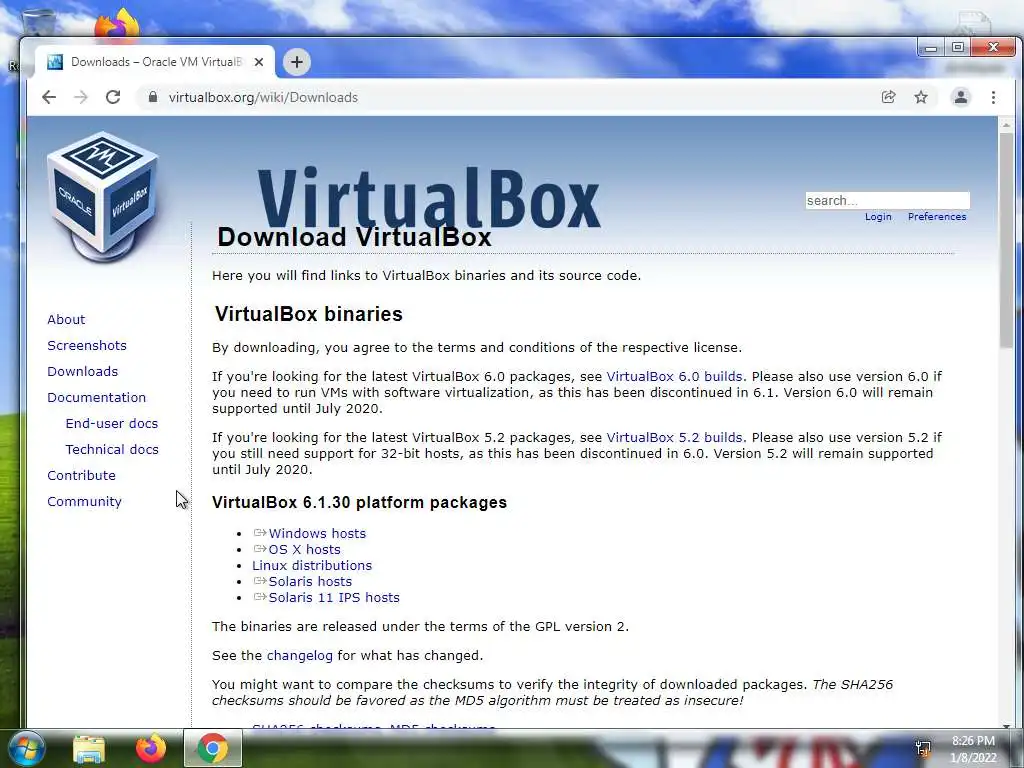1024x768 pixels.
Task: Click the external-link icon beside Windows hosts
Action: (x=260, y=533)
